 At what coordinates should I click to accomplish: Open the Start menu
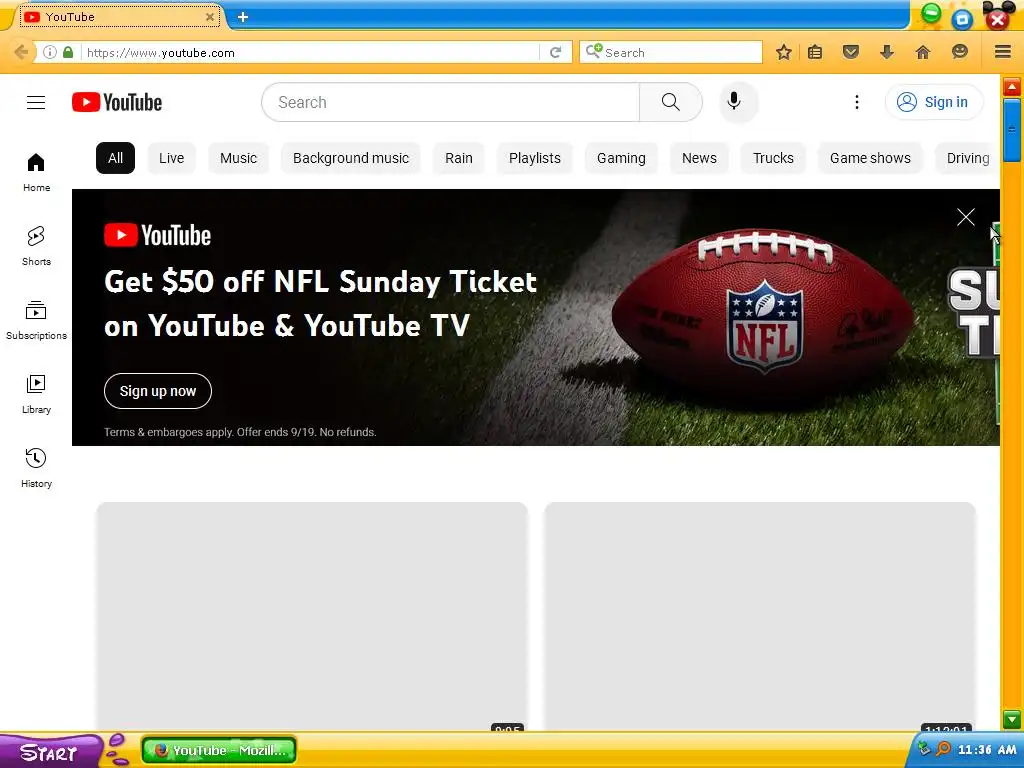click(50, 752)
